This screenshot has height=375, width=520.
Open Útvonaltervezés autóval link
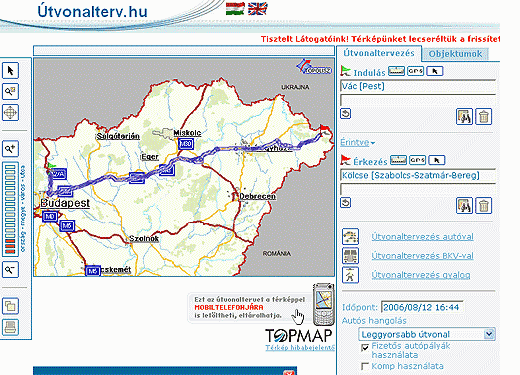point(422,237)
